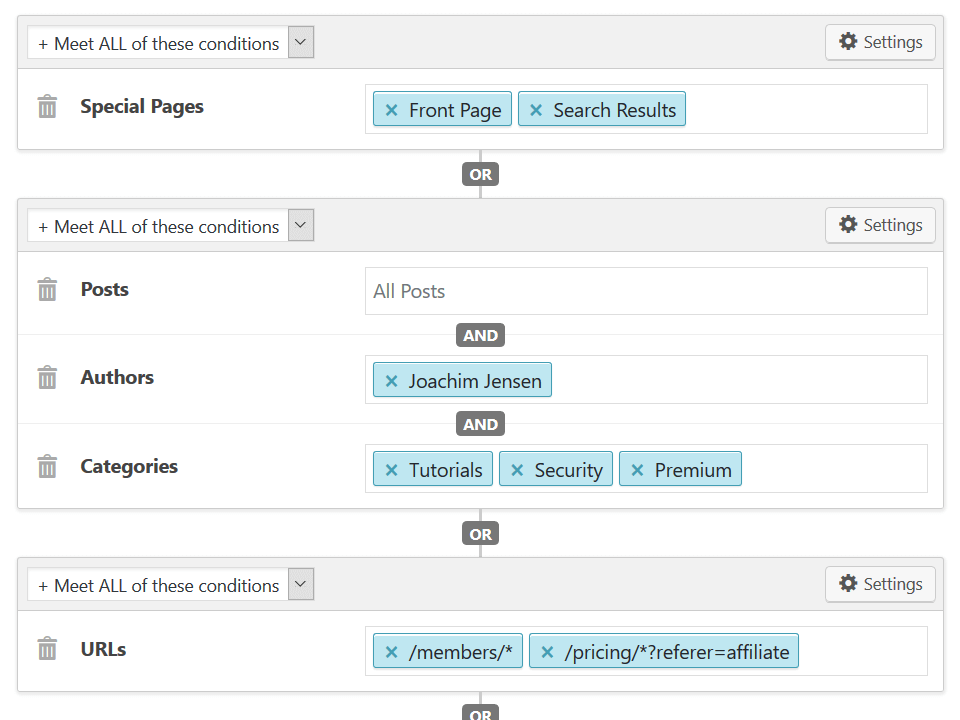
Task: Click the bottom Settings button
Action: [x=880, y=584]
